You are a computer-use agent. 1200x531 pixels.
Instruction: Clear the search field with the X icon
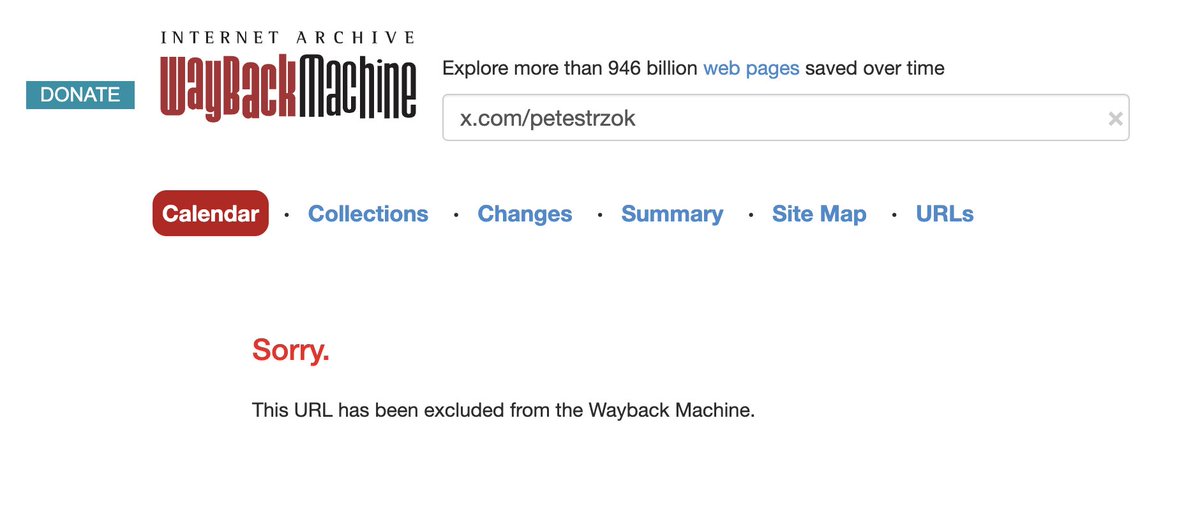pyautogui.click(x=1115, y=119)
